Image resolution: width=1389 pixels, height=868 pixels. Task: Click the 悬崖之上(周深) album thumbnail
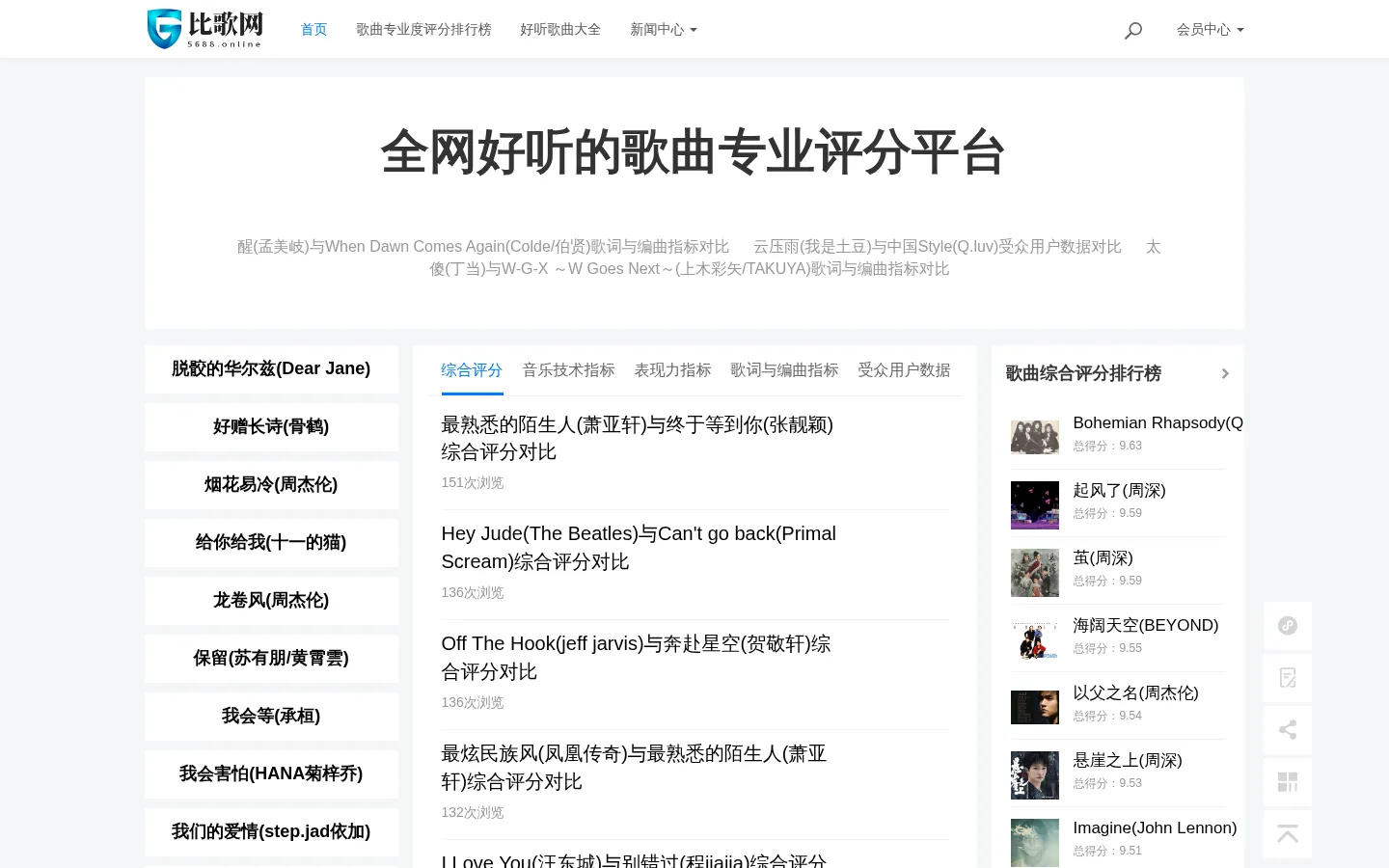1035,775
